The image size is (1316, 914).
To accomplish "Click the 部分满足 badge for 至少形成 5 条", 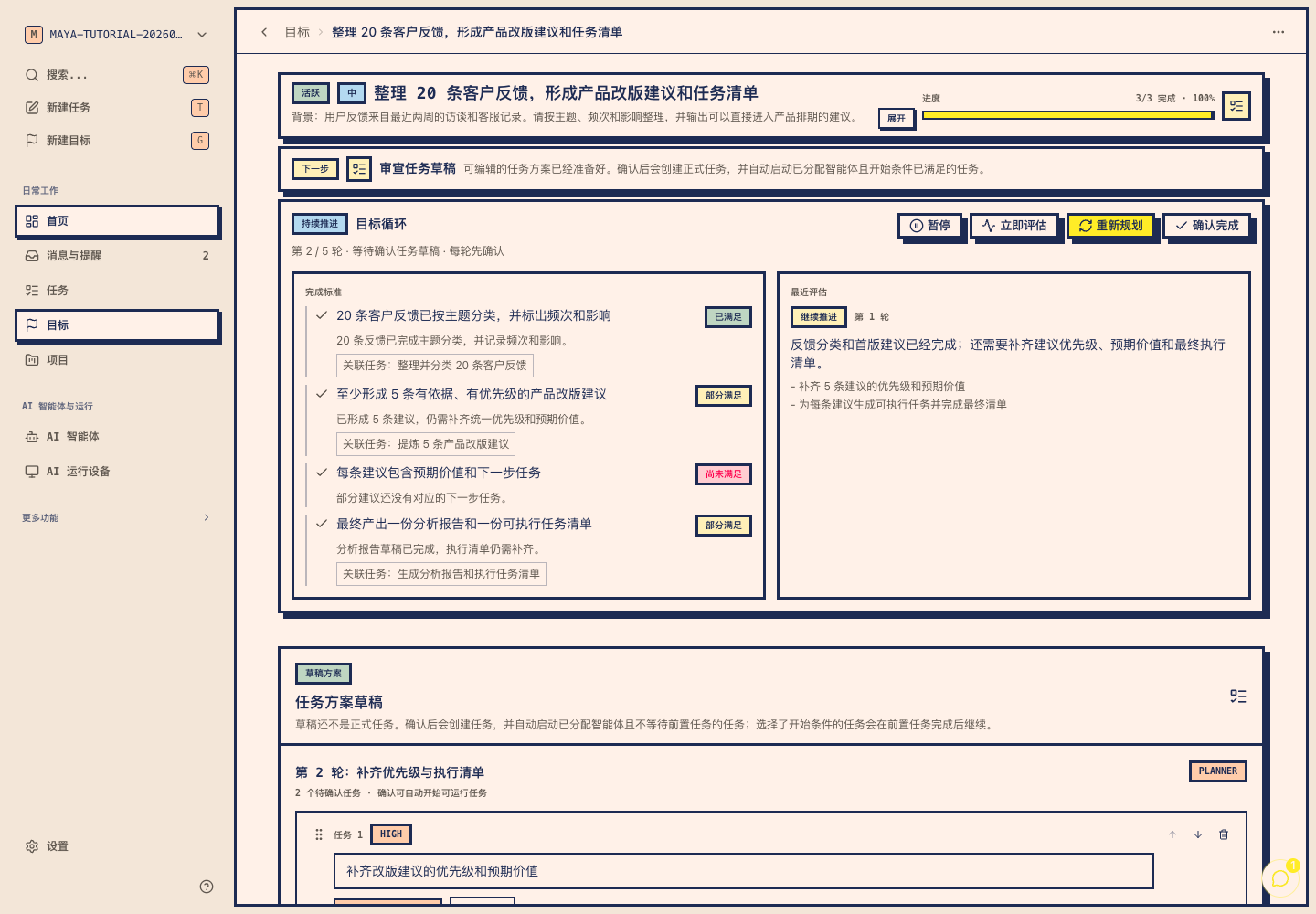I will (x=724, y=396).
